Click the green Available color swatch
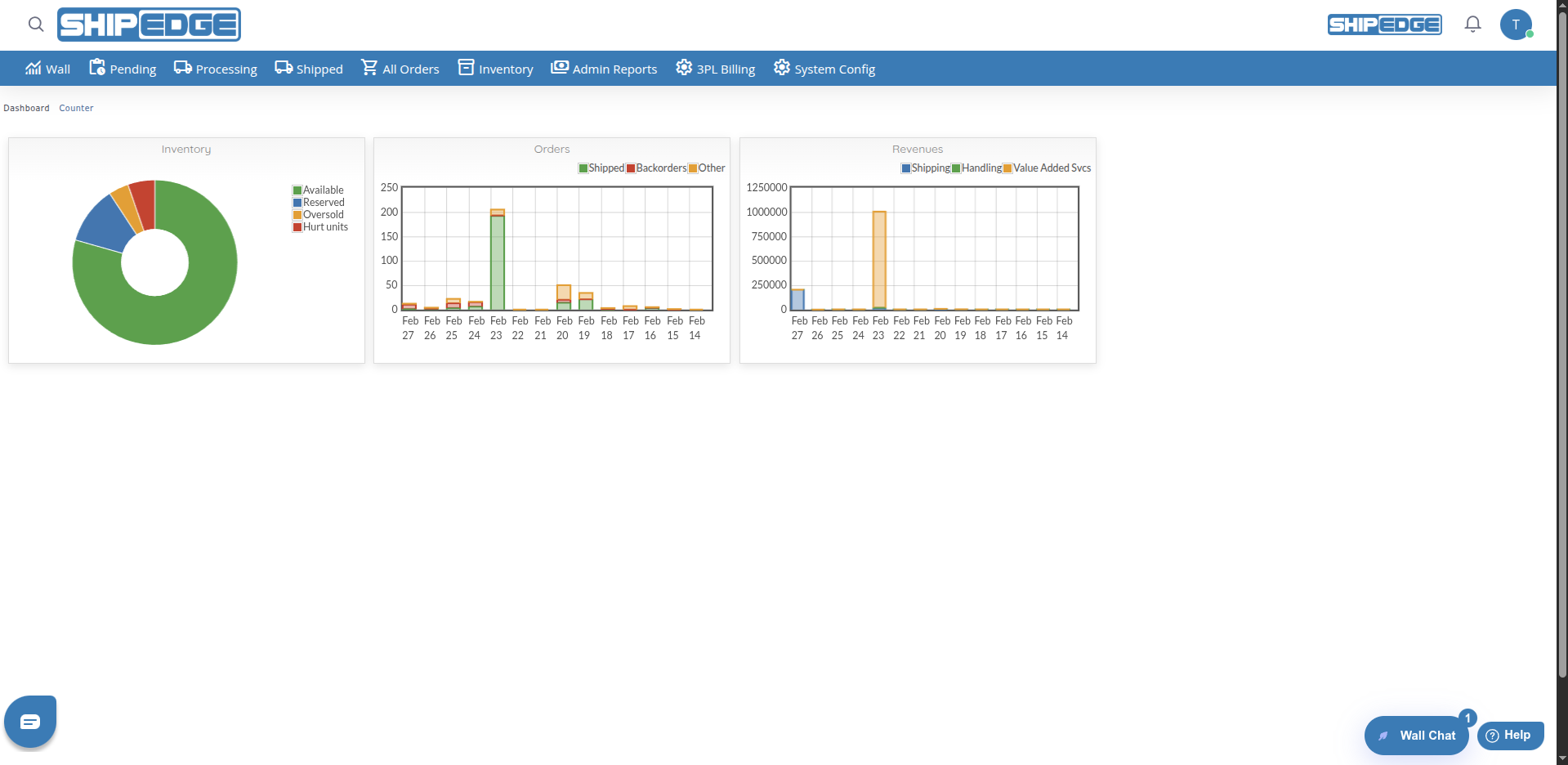This screenshot has width=1568, height=765. (297, 190)
